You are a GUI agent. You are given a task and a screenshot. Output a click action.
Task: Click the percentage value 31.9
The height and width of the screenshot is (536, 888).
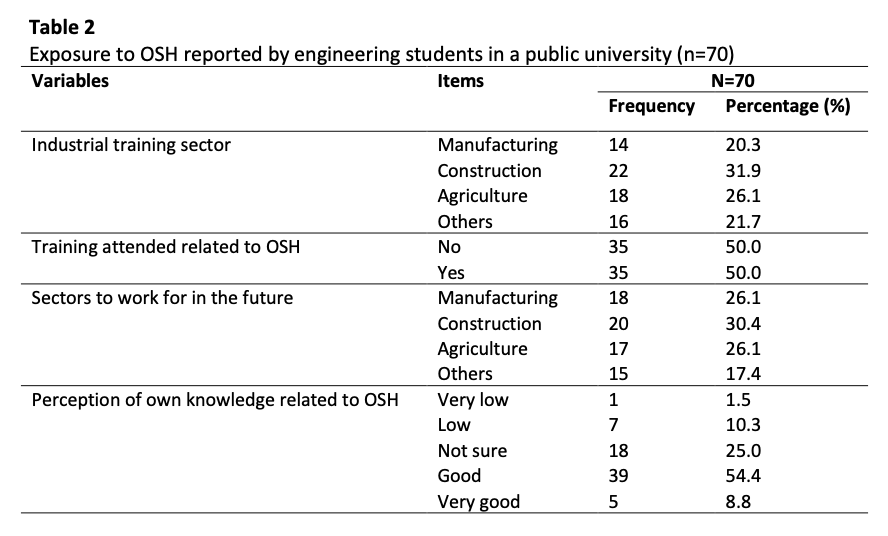coord(742,171)
